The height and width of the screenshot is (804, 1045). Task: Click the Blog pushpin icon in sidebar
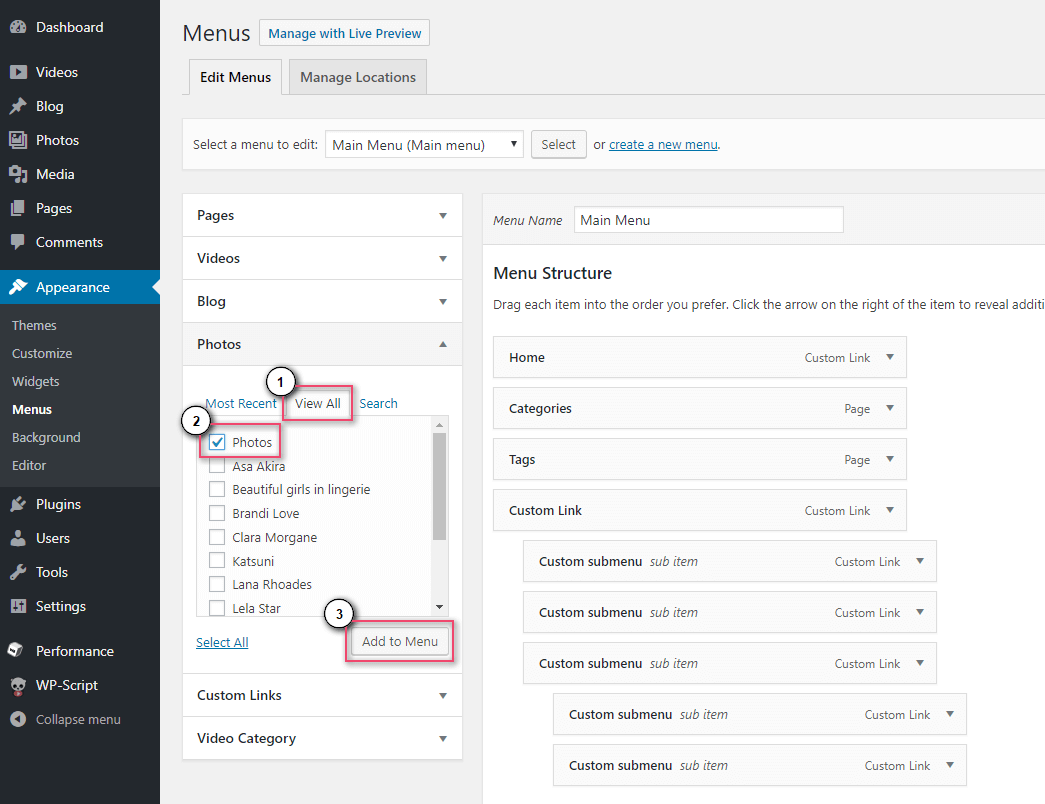(x=18, y=106)
